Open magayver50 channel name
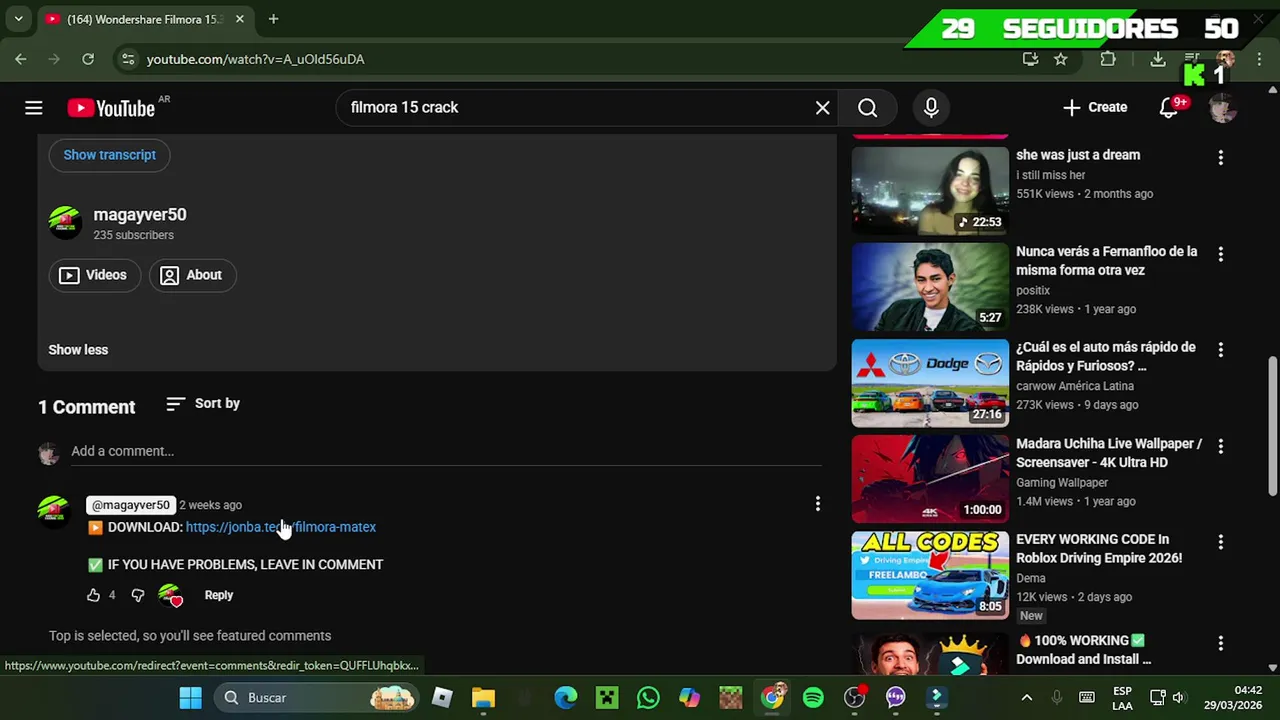 coord(140,214)
